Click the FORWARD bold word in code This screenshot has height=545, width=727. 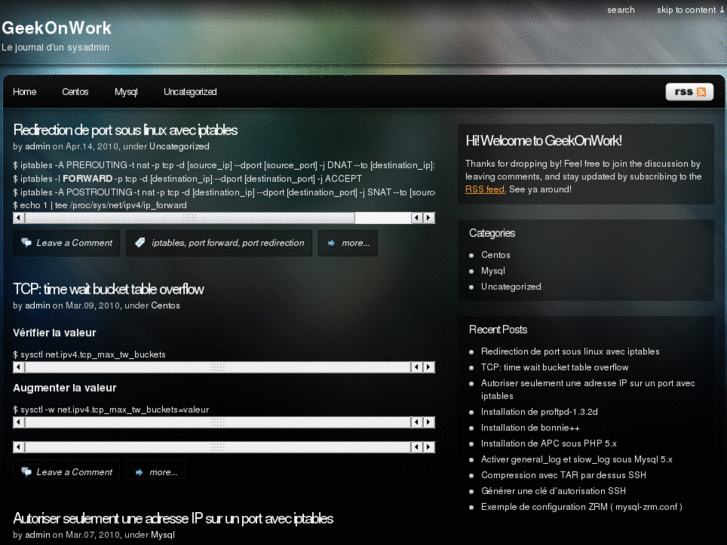(87, 179)
